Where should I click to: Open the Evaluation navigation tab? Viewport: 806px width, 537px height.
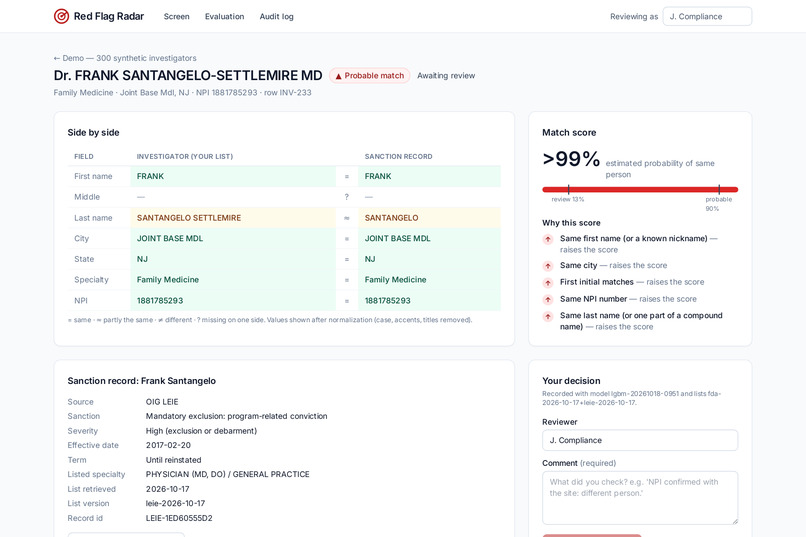pyautogui.click(x=224, y=16)
